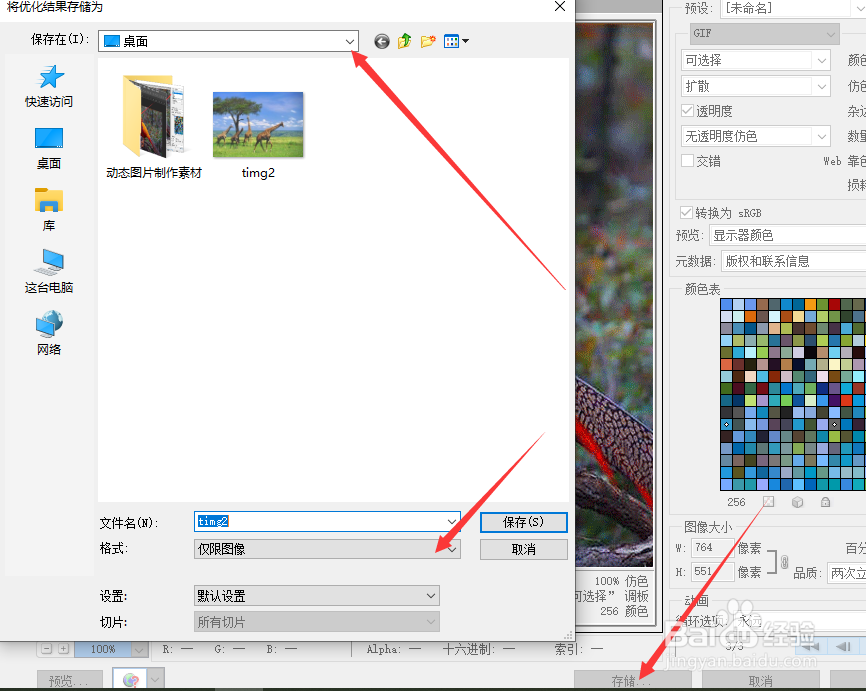
Task: Create a new folder in save dialog
Action: coord(428,41)
